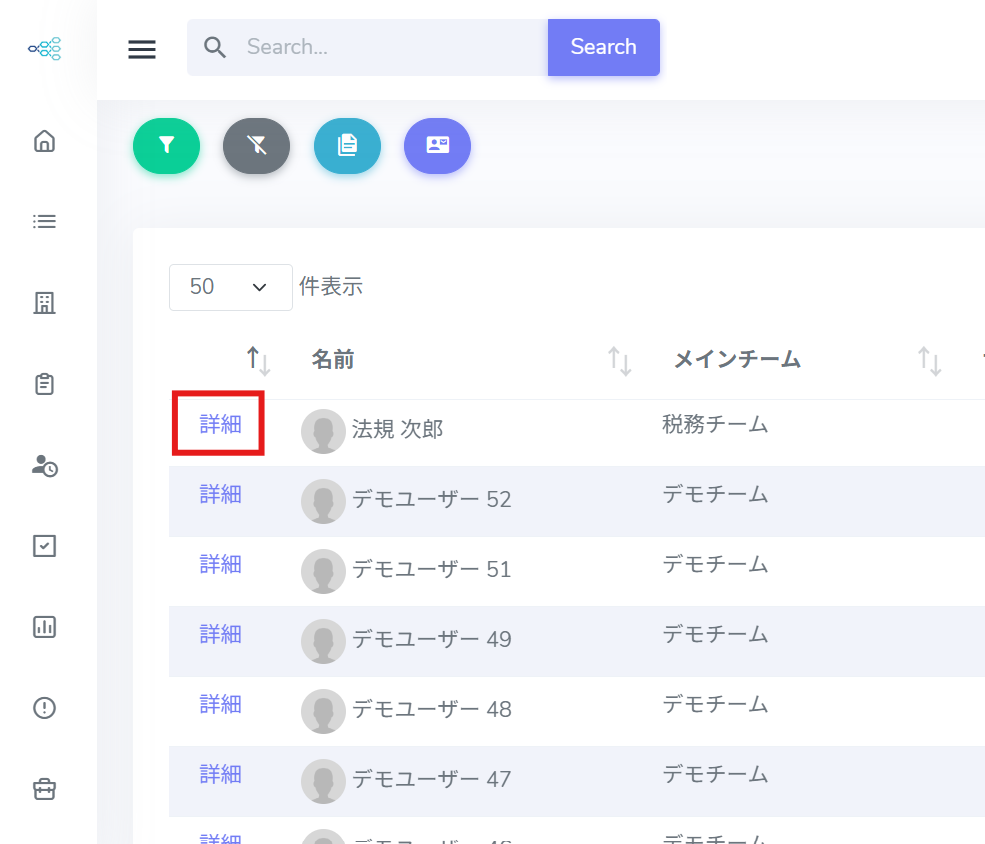985x844 pixels.
Task: Click the blue document export button
Action: pyautogui.click(x=347, y=146)
